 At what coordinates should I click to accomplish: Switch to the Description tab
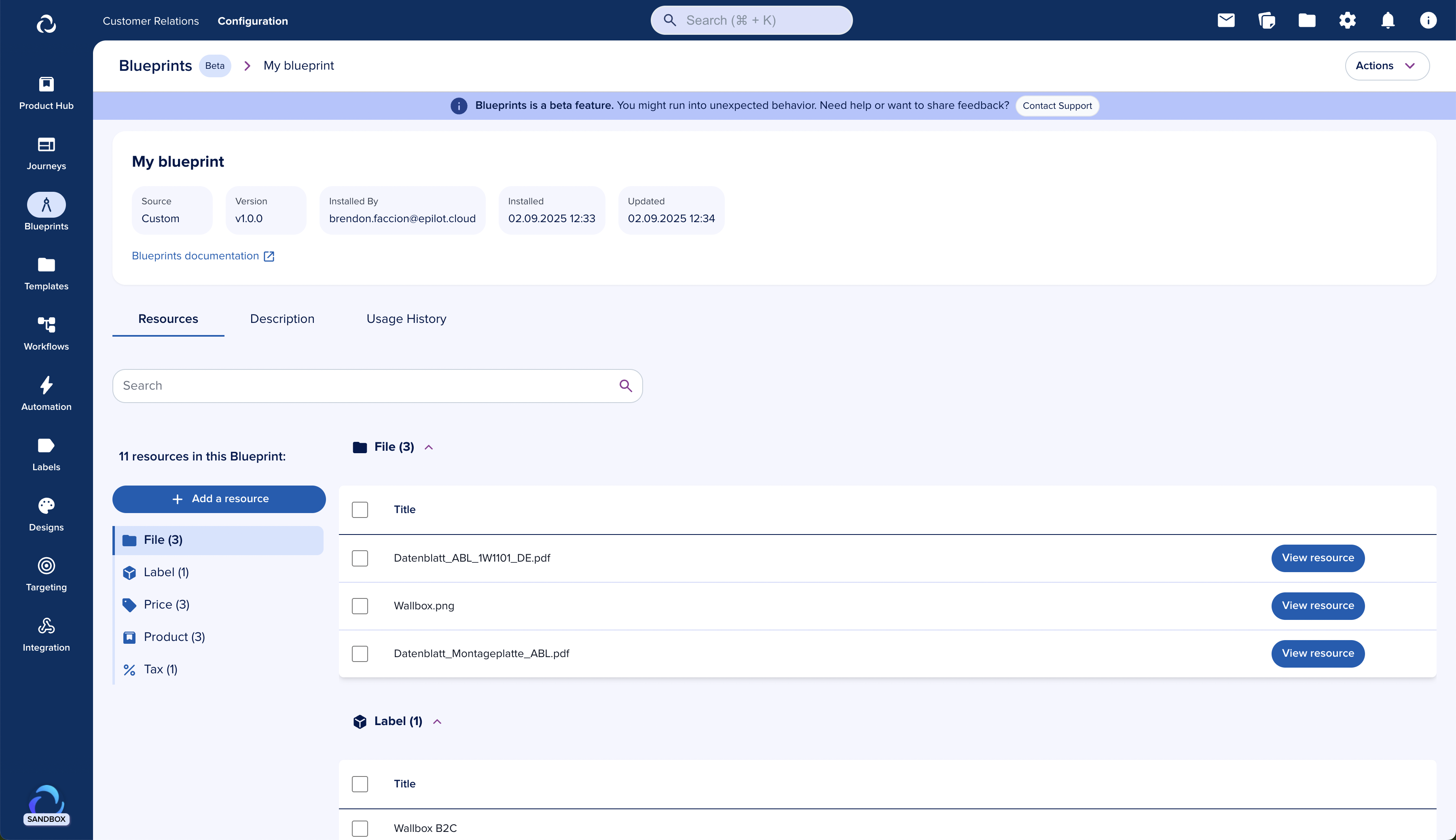[x=282, y=319]
